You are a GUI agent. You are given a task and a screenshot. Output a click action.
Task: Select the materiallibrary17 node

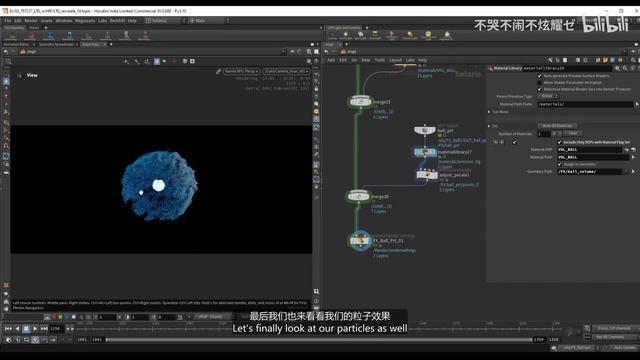[x=425, y=152]
